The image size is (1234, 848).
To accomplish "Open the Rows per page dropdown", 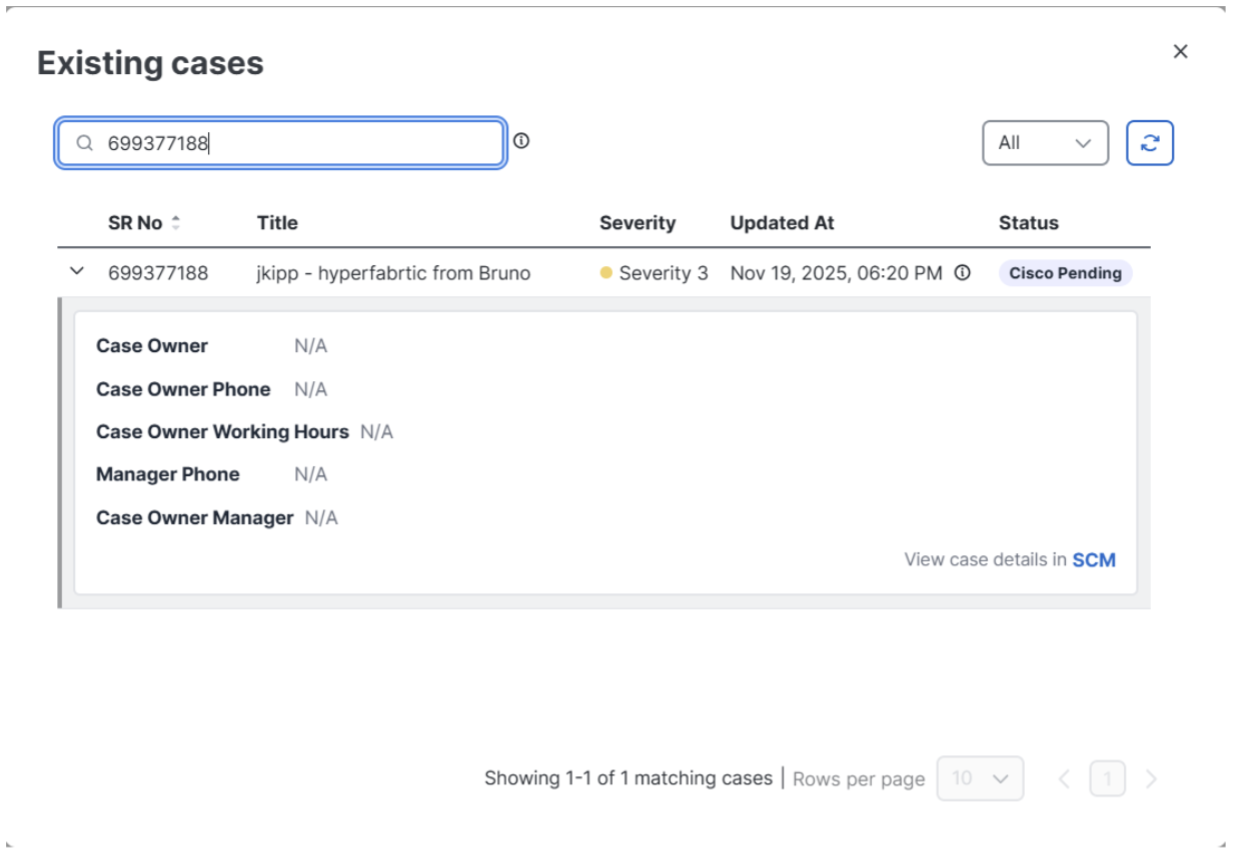I will [x=979, y=778].
